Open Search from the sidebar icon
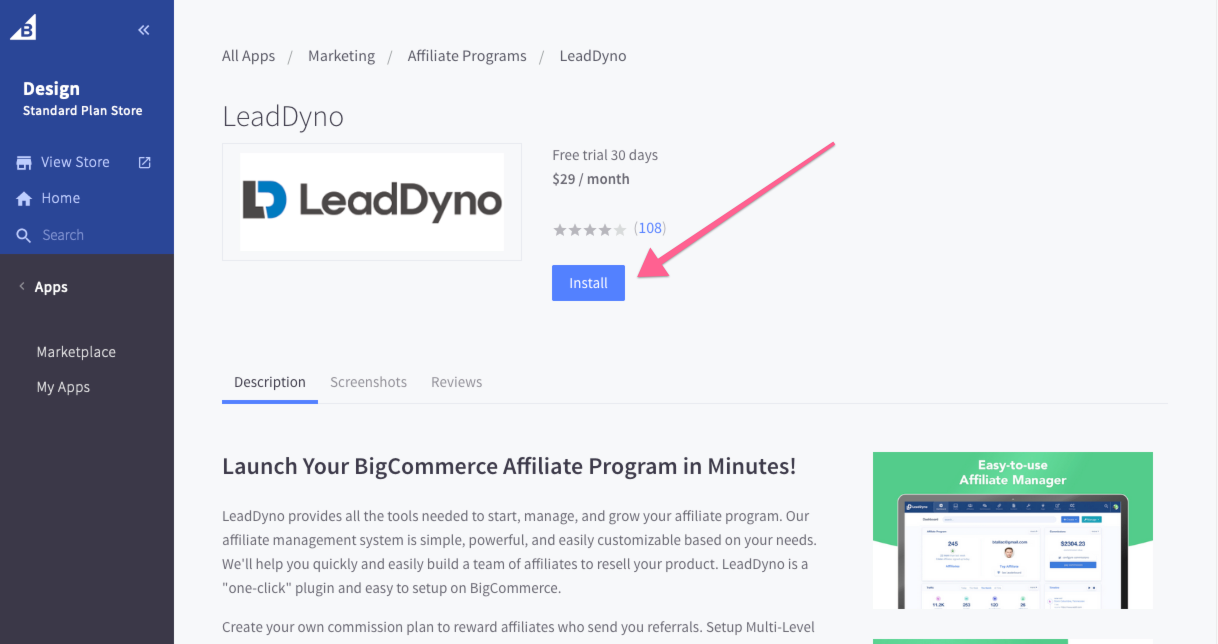 click(22, 234)
